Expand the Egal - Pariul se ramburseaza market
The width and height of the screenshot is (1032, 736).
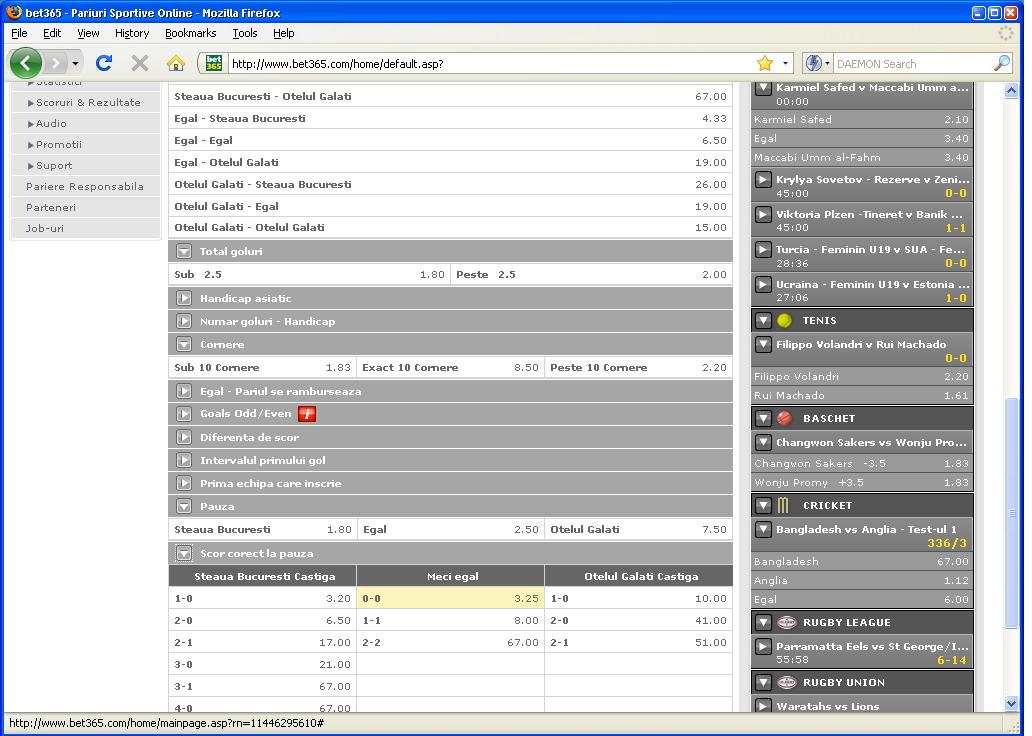pos(184,391)
